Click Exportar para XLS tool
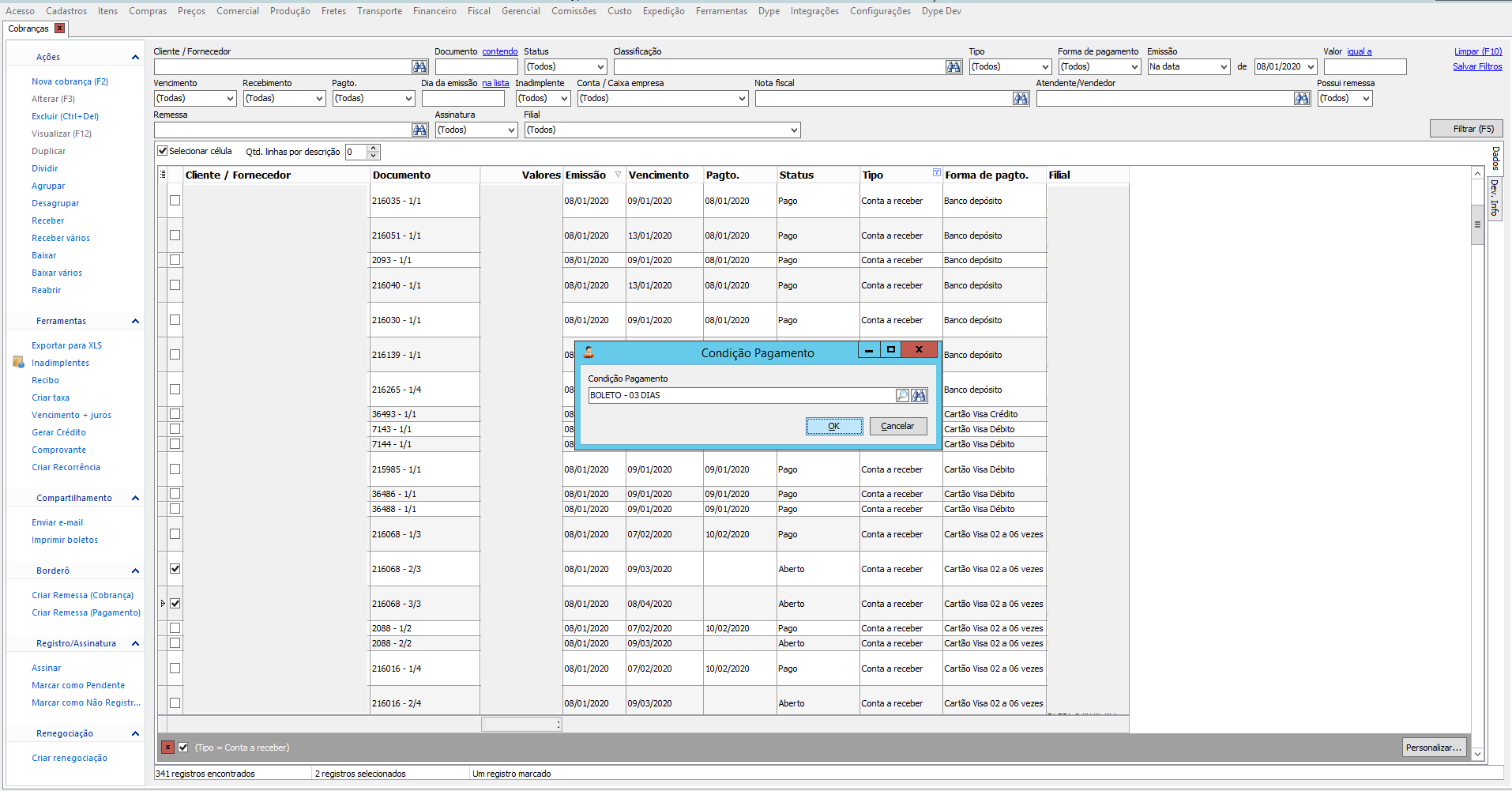Viewport: 1512px width, 791px height. tap(66, 345)
